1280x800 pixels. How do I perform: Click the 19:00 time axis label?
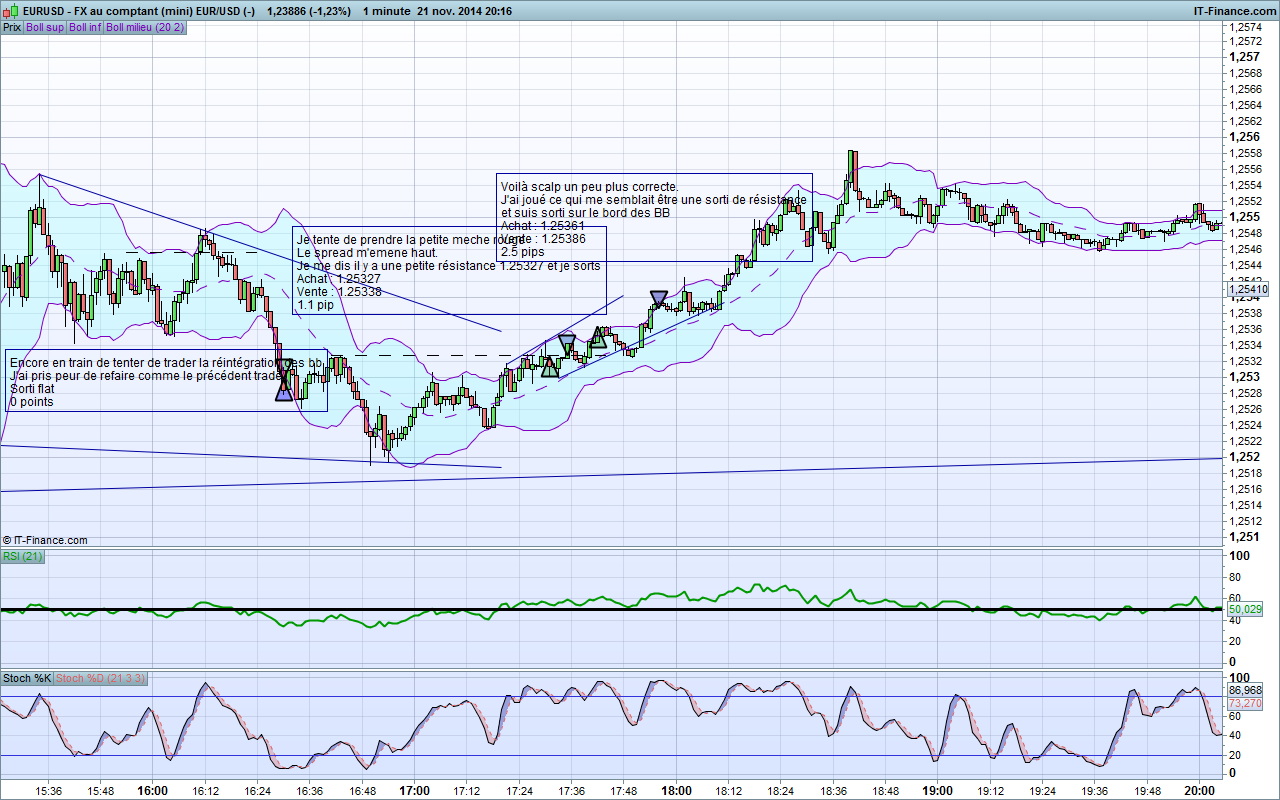coord(938,790)
